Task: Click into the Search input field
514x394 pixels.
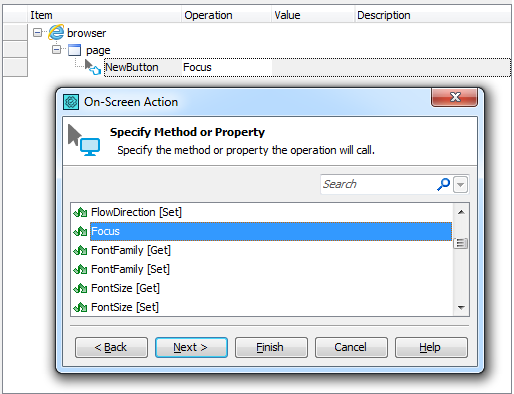Action: [x=379, y=184]
